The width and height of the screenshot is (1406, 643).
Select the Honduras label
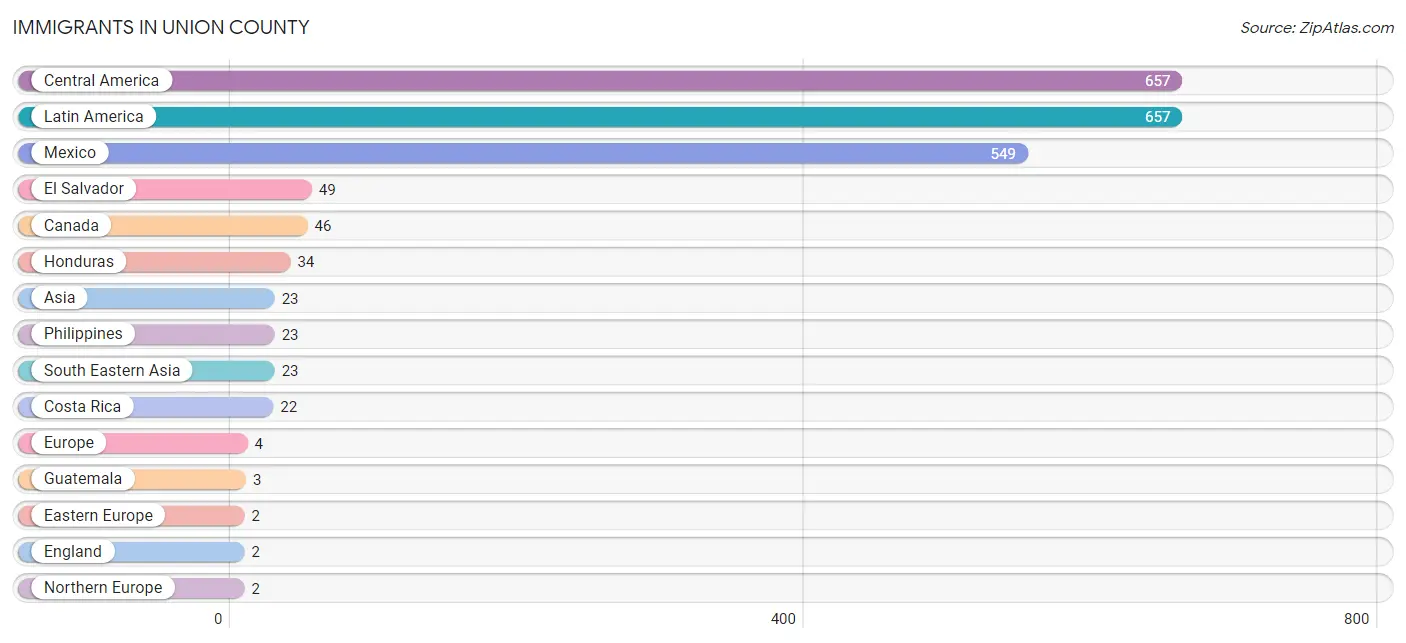pyautogui.click(x=79, y=262)
